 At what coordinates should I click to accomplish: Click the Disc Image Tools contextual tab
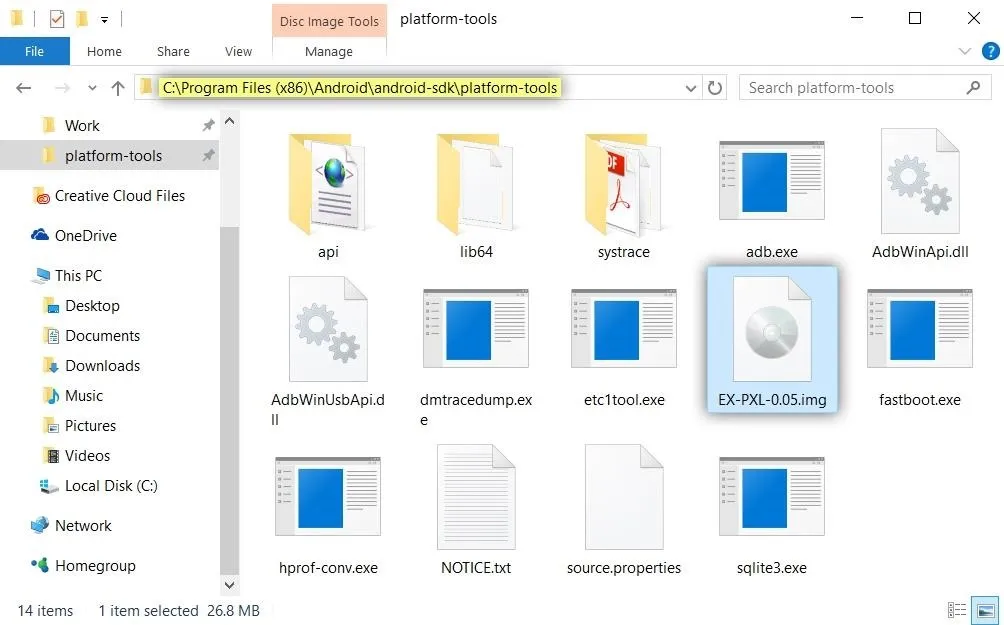(x=329, y=21)
